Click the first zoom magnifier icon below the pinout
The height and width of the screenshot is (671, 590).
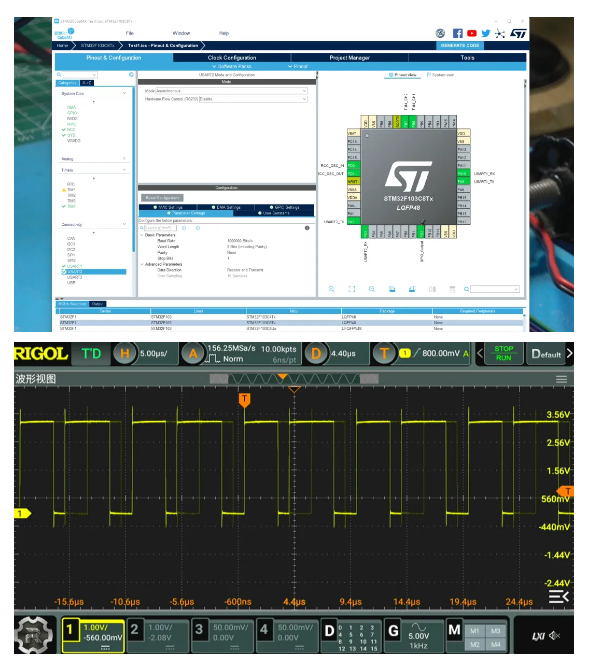coord(332,289)
